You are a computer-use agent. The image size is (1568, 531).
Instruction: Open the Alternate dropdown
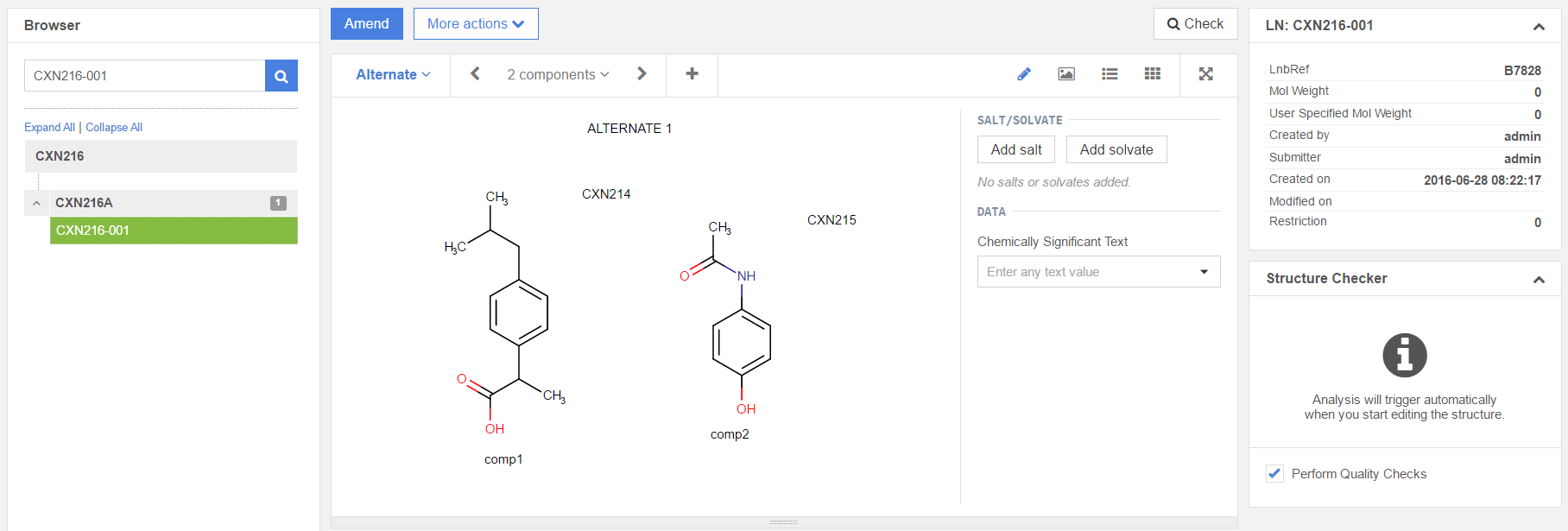(x=393, y=75)
